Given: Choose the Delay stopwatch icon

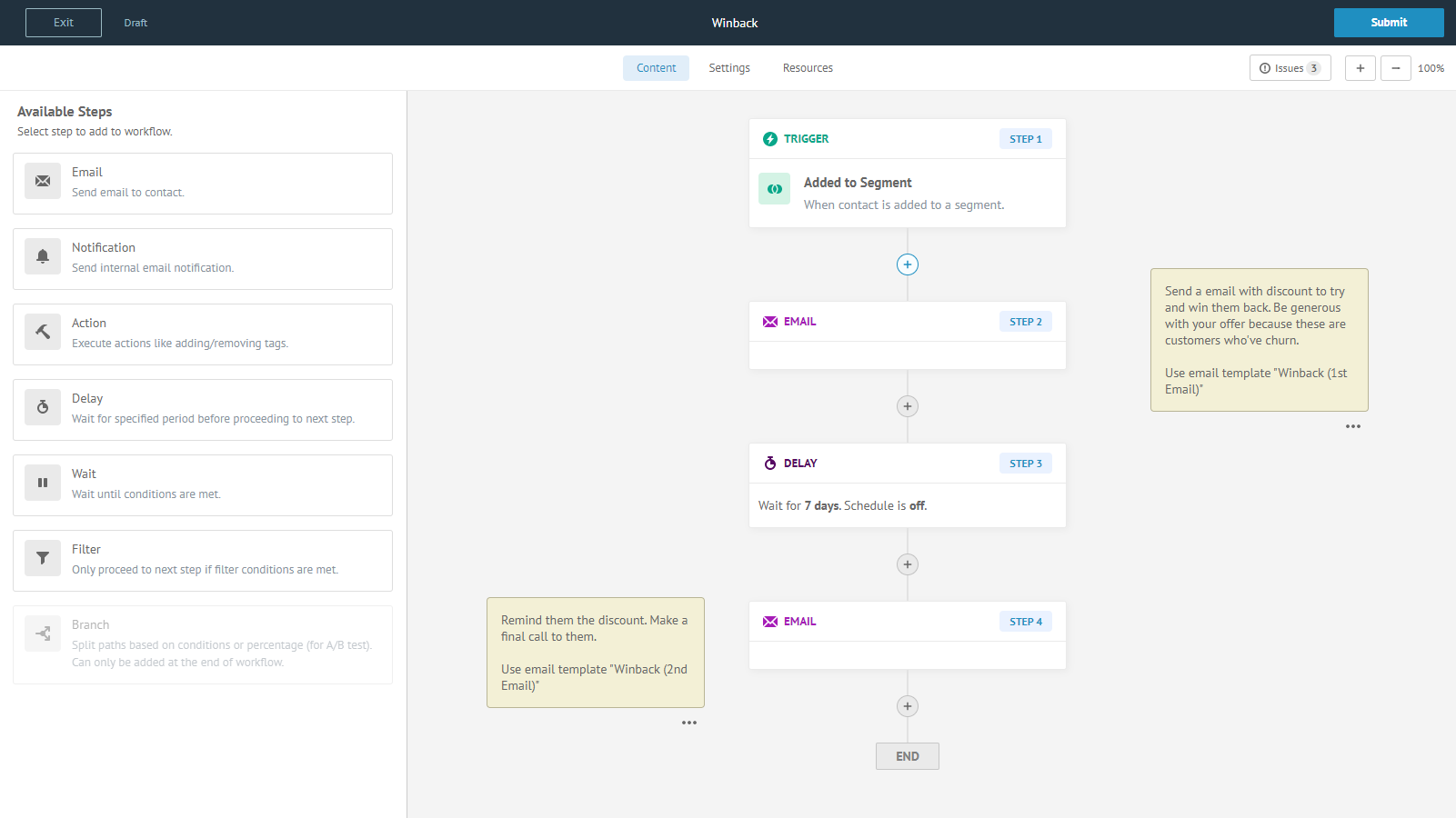Looking at the screenshot, I should pos(43,407).
